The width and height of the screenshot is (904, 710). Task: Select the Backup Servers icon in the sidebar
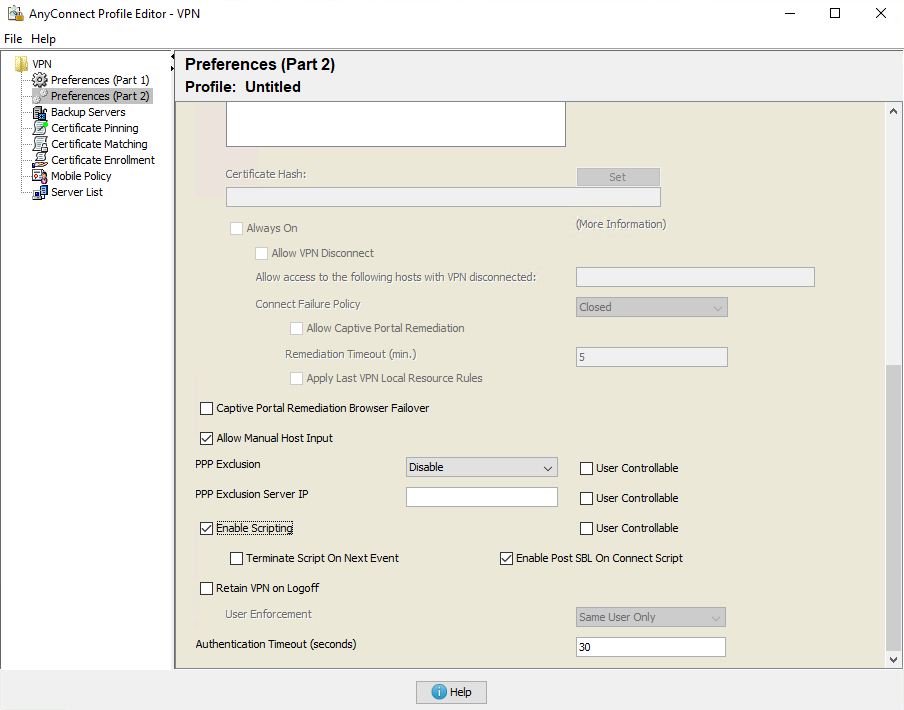pos(40,112)
